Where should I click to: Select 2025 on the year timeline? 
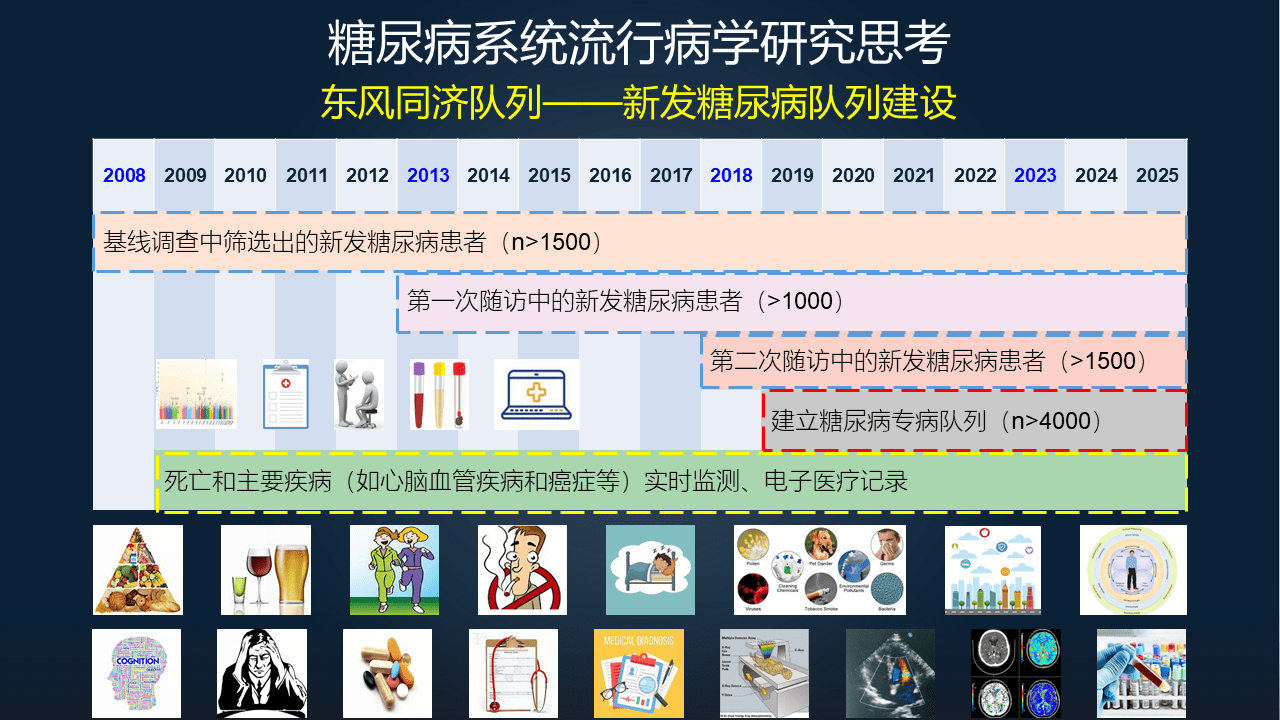(x=1156, y=175)
